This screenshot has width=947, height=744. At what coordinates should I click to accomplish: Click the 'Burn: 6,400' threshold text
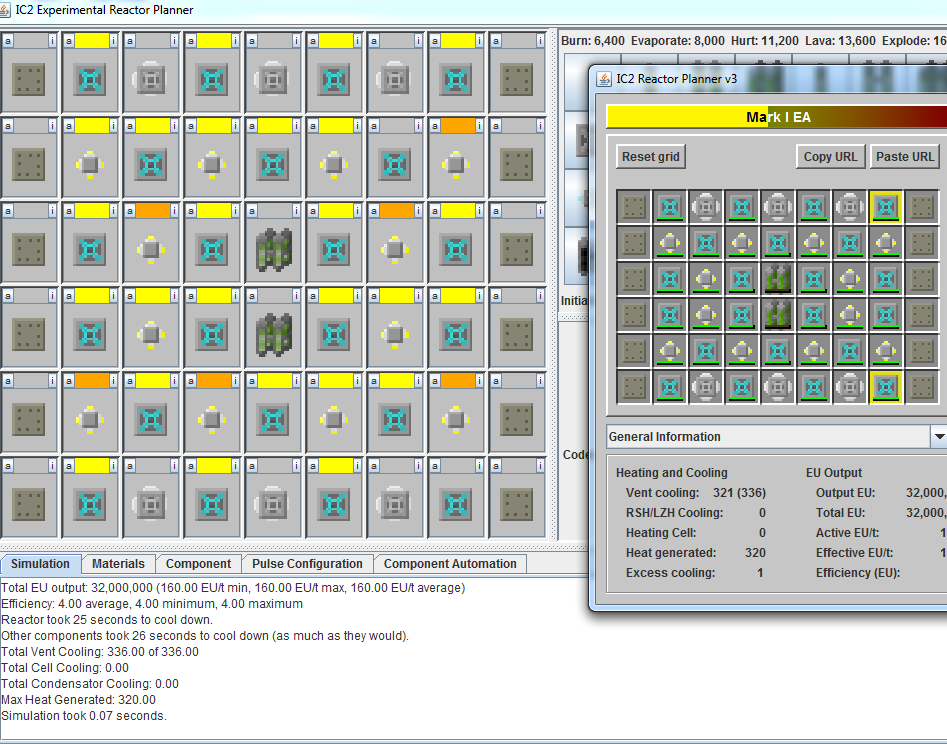(x=592, y=40)
